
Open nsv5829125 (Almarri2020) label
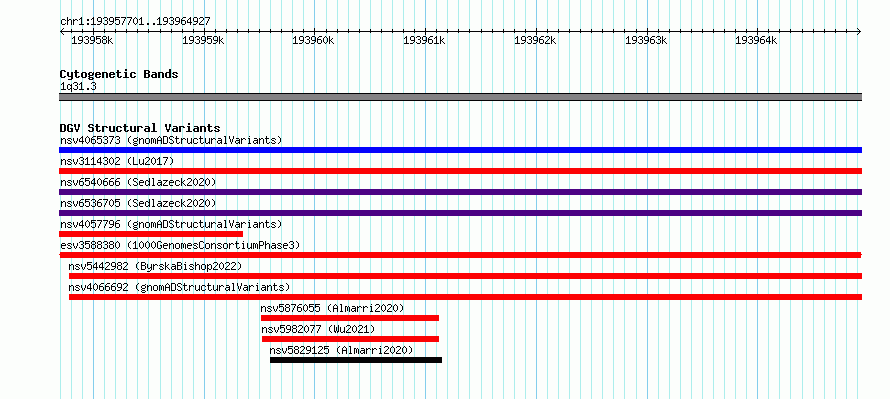(341, 350)
